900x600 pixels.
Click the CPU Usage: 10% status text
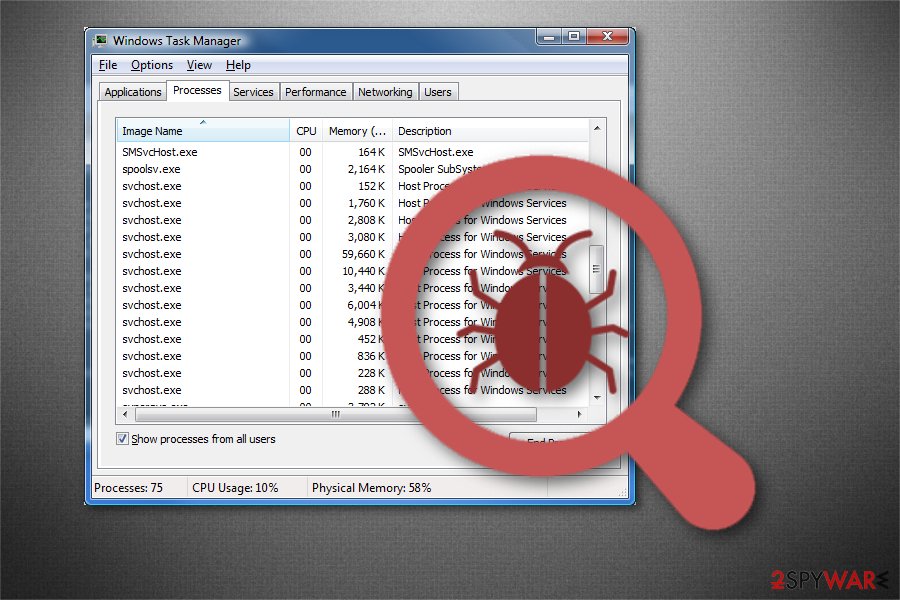click(235, 487)
